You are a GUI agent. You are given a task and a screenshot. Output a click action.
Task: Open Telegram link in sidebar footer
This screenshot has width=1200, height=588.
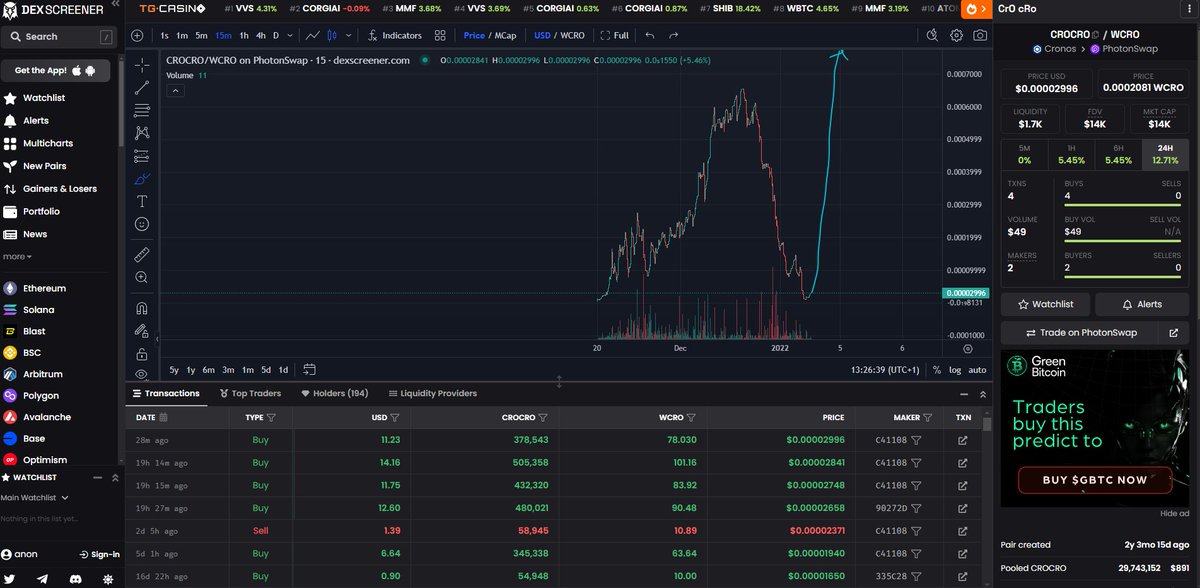coord(43,578)
